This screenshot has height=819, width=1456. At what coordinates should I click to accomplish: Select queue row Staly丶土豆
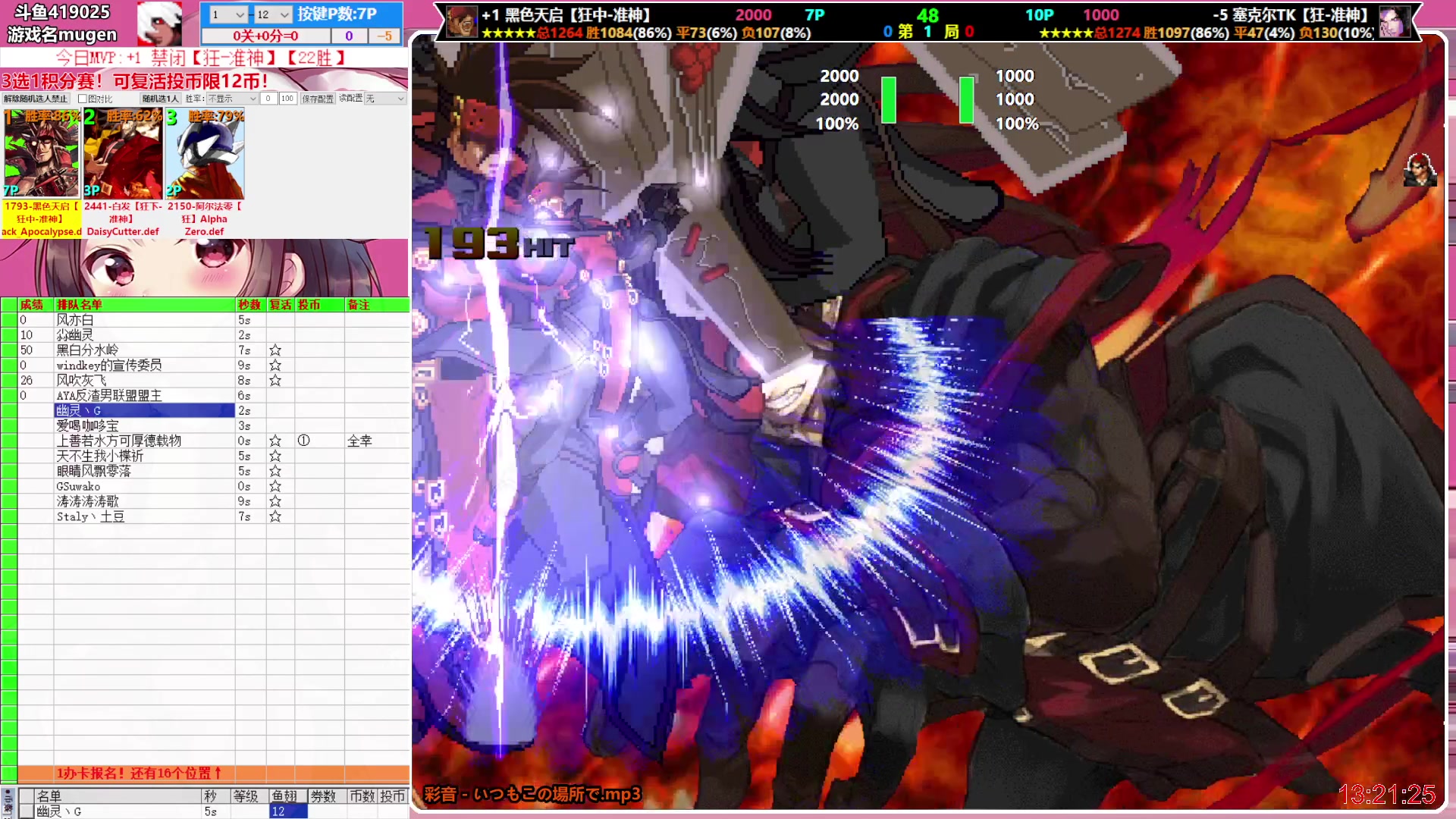coord(144,516)
